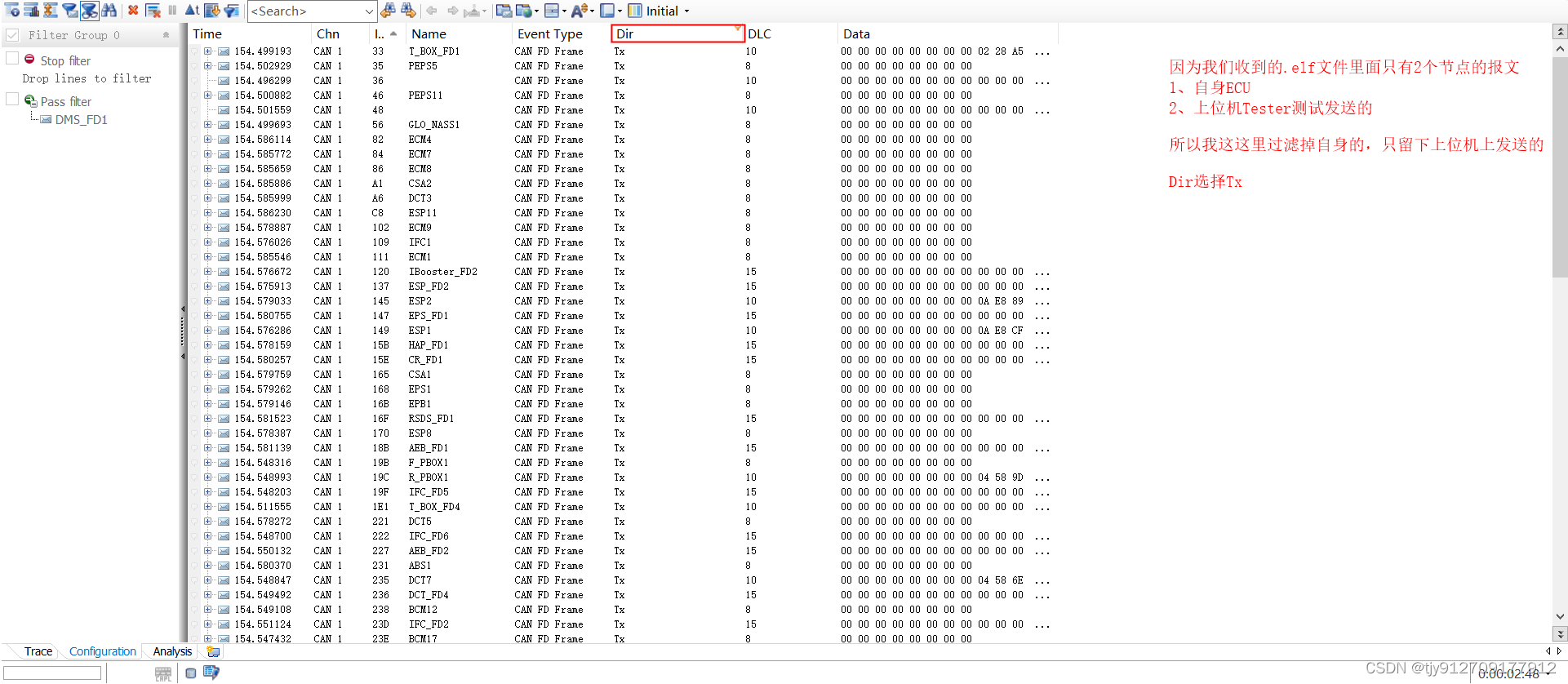Click the navigate forward arrow
Viewport: 1568px width, 684px height.
coord(452,11)
